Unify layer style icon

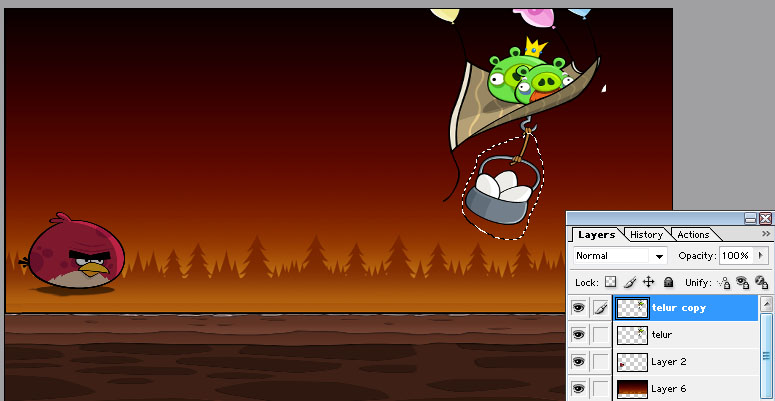762,283
